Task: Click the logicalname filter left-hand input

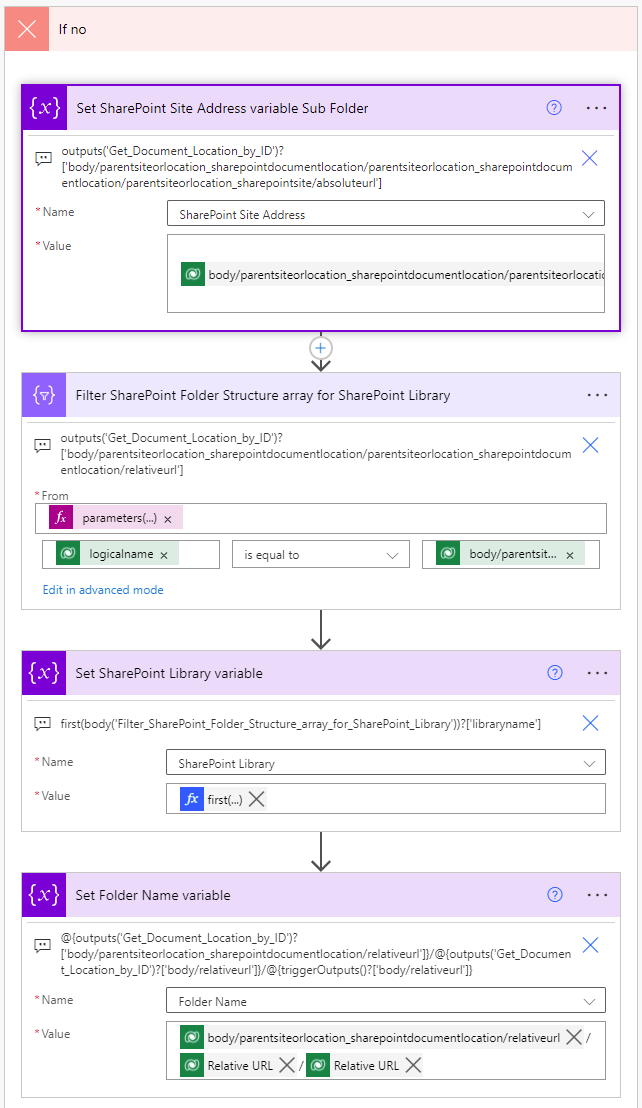Action: pyautogui.click(x=131, y=555)
